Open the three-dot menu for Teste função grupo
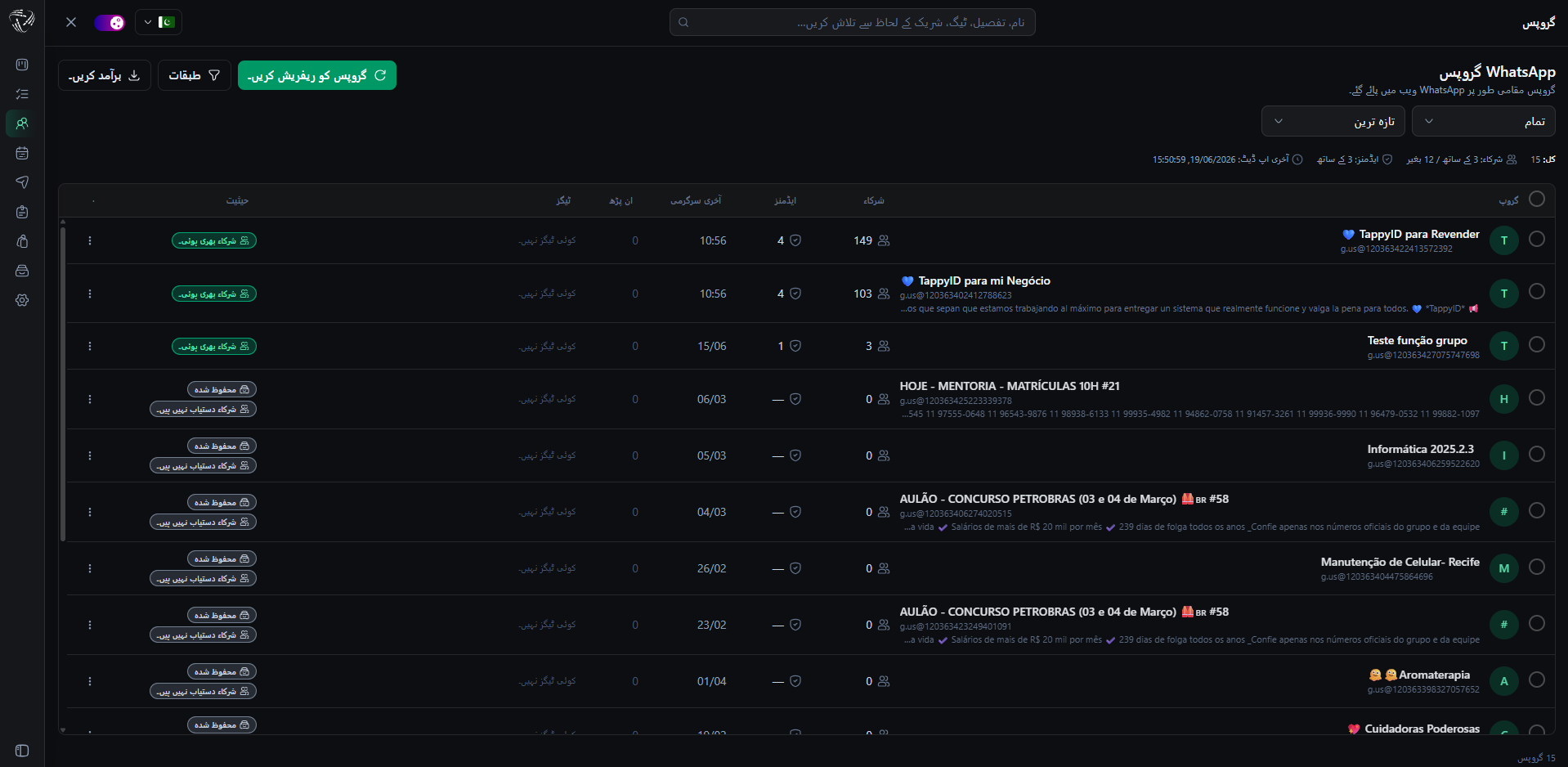 [x=90, y=346]
